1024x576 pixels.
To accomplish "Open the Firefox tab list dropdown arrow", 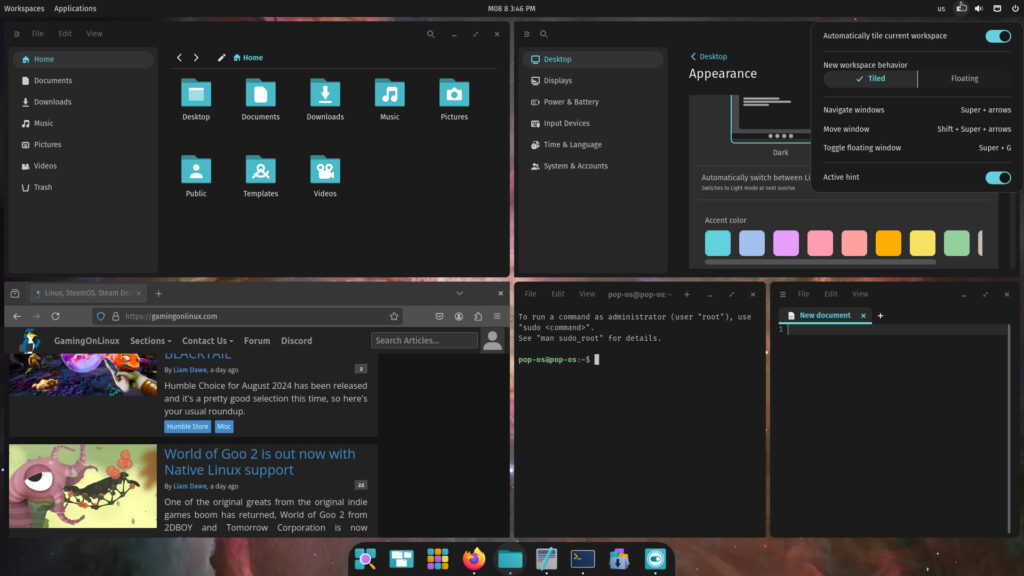I will [459, 293].
